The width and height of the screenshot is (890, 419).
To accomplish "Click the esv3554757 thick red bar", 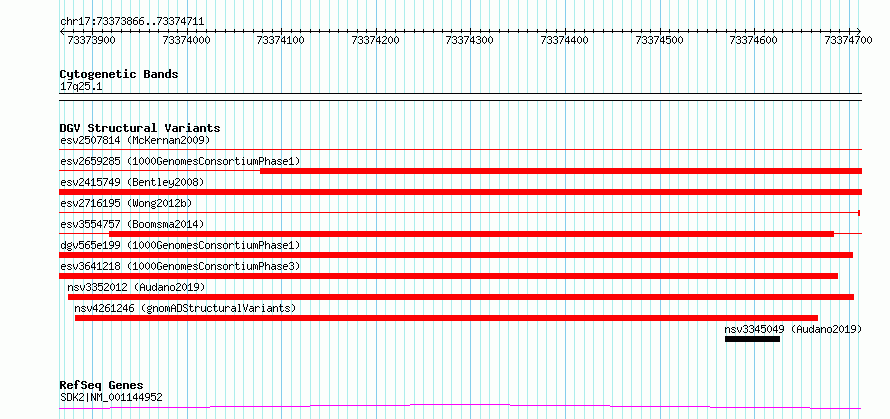I will [x=471, y=234].
